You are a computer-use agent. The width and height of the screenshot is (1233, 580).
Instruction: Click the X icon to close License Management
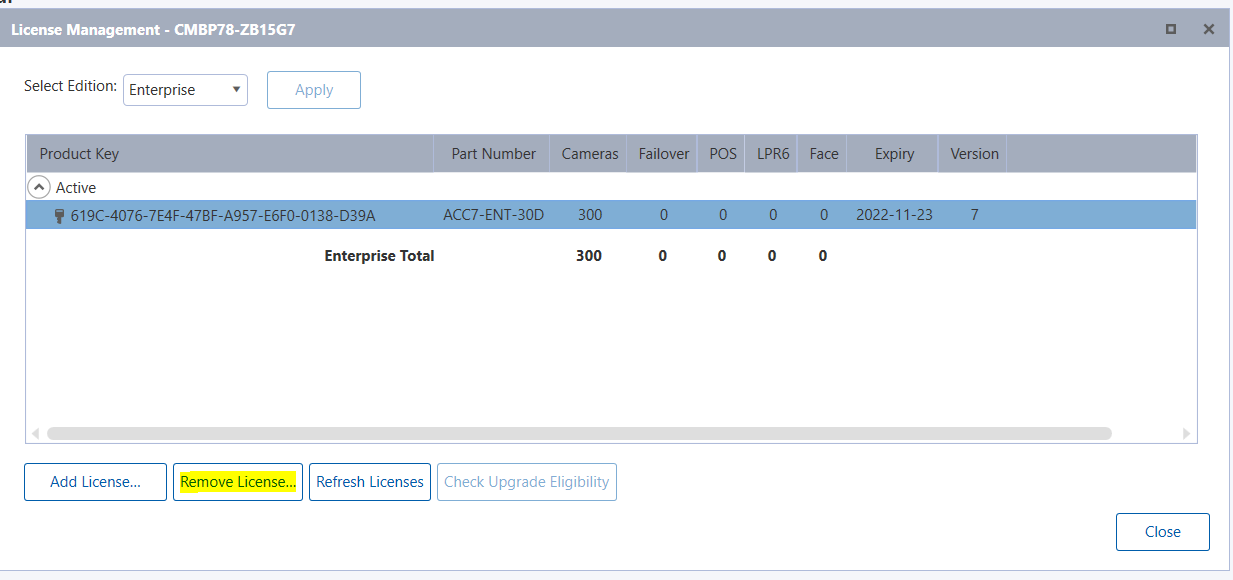pyautogui.click(x=1207, y=29)
